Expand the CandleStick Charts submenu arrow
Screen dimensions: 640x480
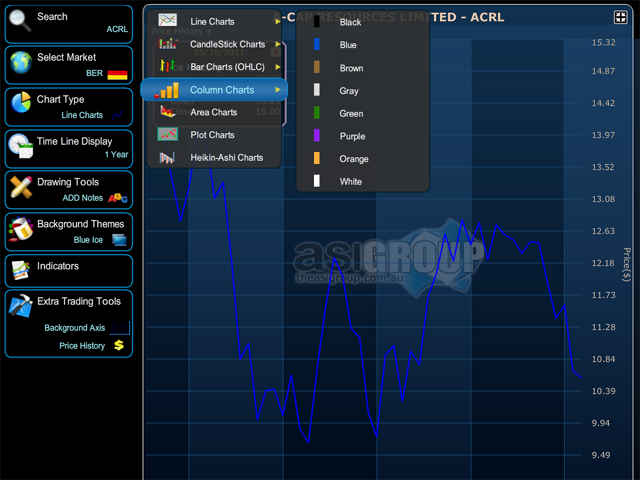tap(278, 44)
